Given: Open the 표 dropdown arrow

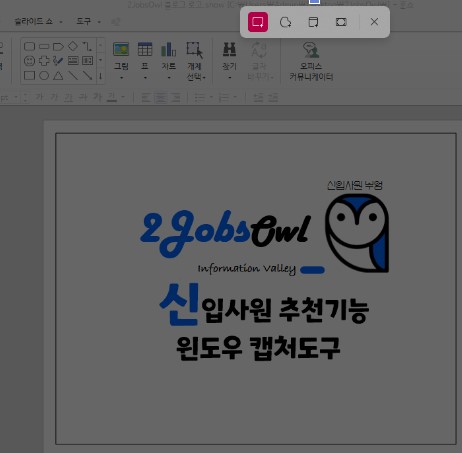Looking at the screenshot, I should 145,78.
